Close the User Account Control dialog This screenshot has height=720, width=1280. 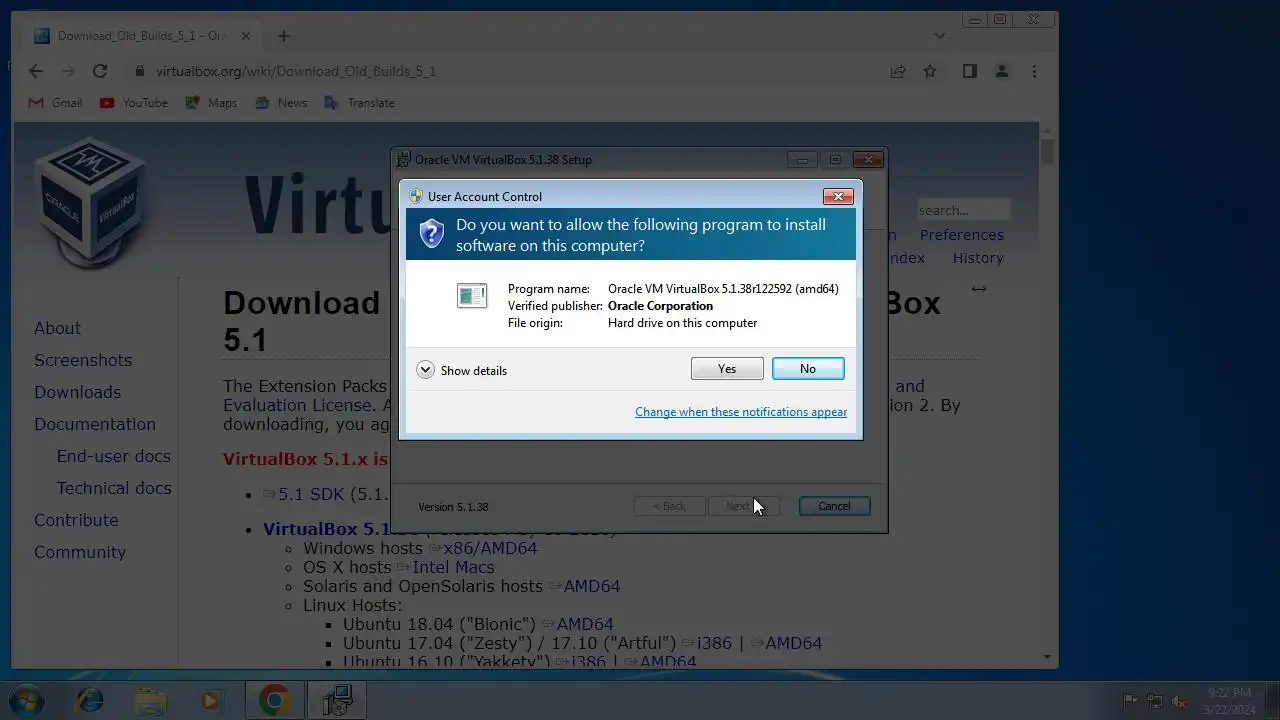coord(837,196)
